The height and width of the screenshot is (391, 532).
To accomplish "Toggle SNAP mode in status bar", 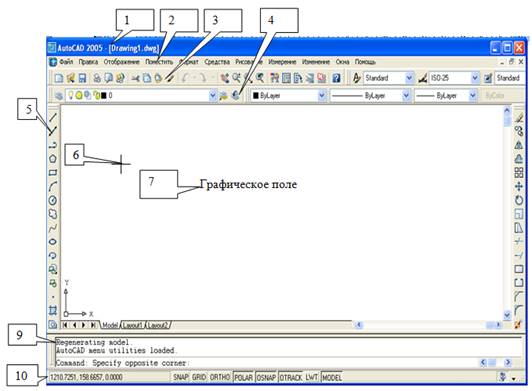I will click(180, 377).
